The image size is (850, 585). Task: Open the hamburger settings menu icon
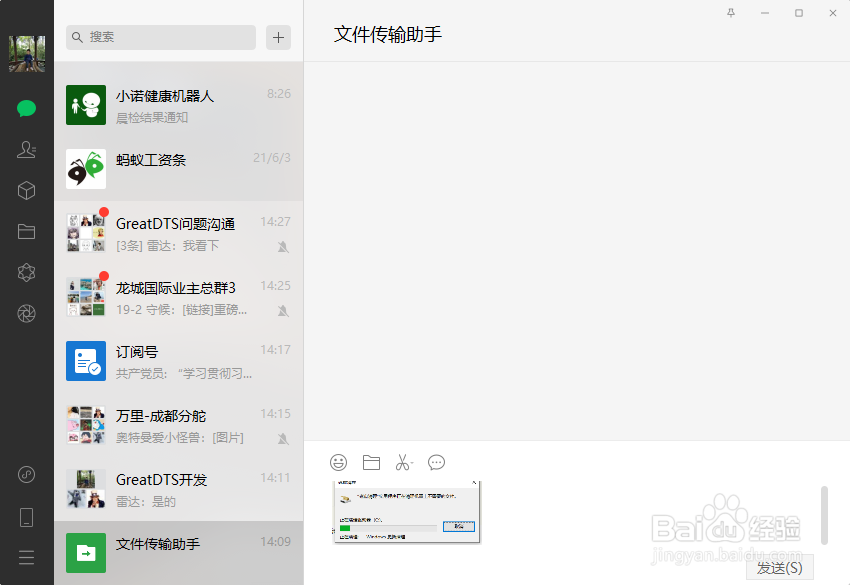click(27, 558)
